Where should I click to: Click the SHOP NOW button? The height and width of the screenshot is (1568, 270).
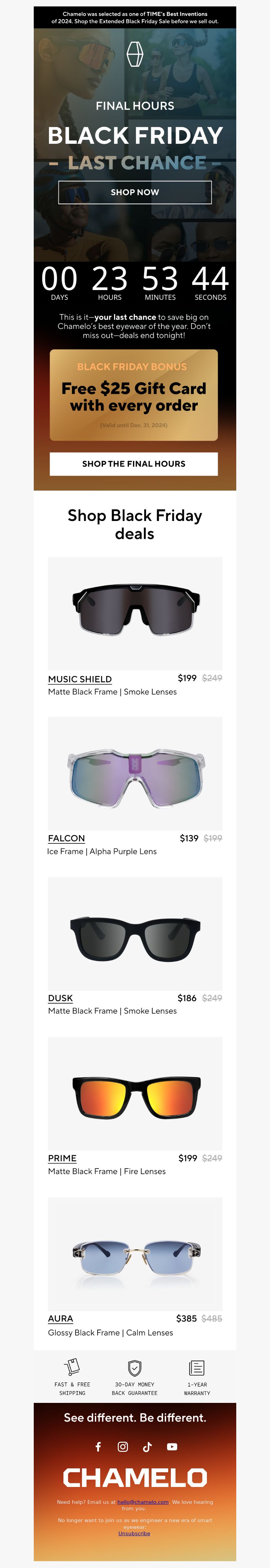(135, 192)
